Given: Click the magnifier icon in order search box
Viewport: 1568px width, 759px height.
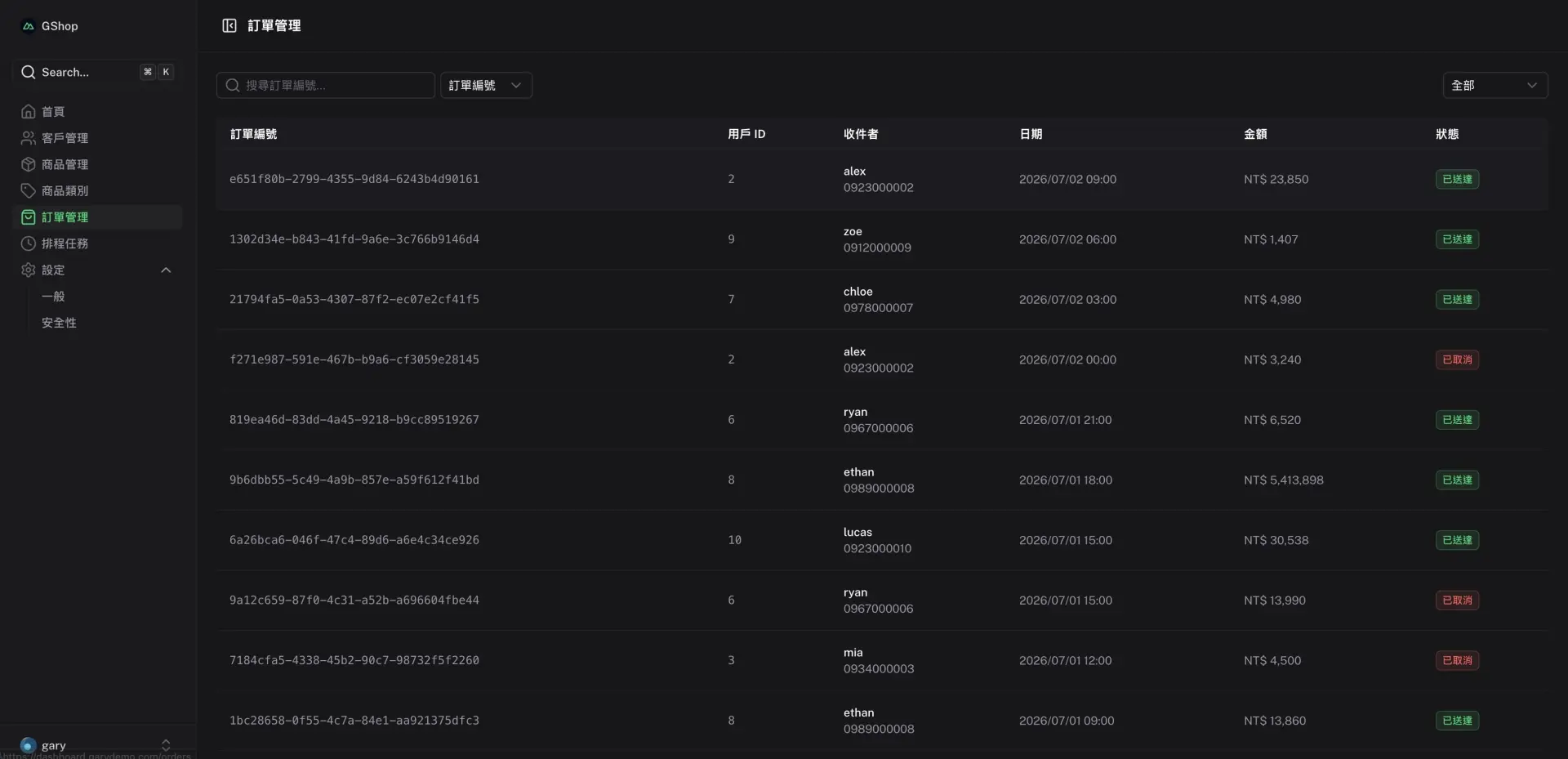Looking at the screenshot, I should (x=233, y=85).
